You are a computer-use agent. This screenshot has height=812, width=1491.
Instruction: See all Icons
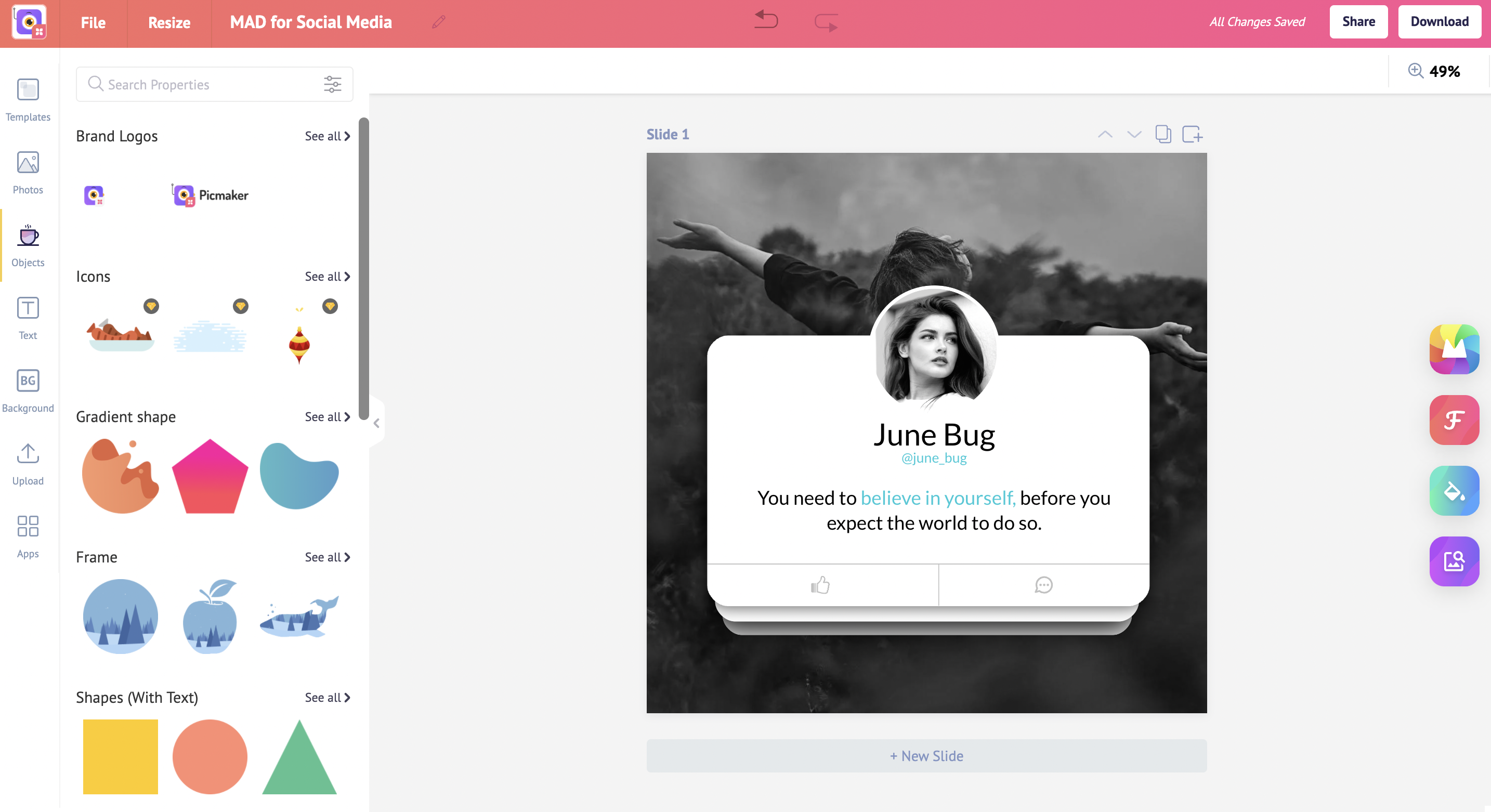328,277
